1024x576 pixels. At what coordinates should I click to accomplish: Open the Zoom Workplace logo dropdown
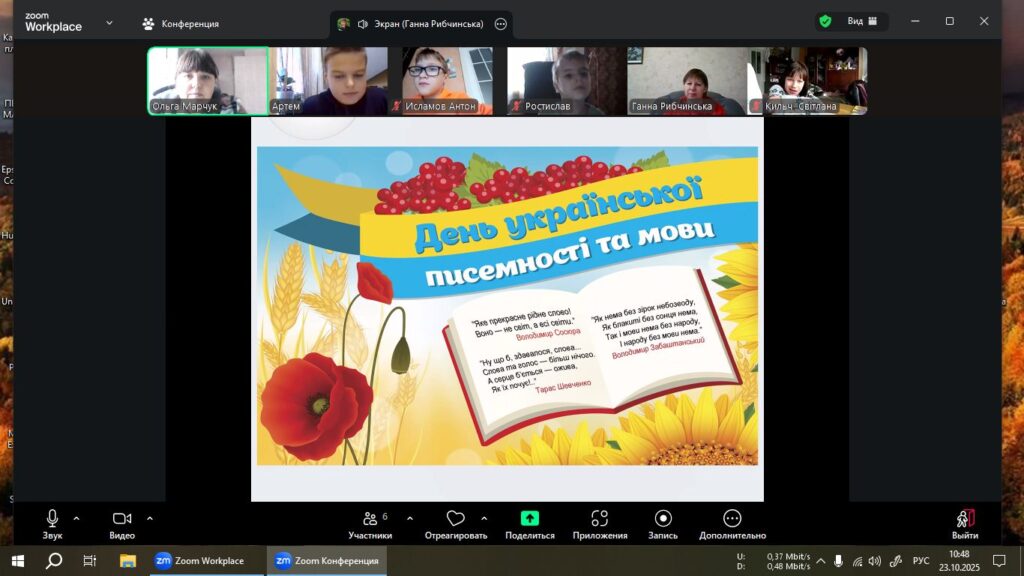click(109, 22)
